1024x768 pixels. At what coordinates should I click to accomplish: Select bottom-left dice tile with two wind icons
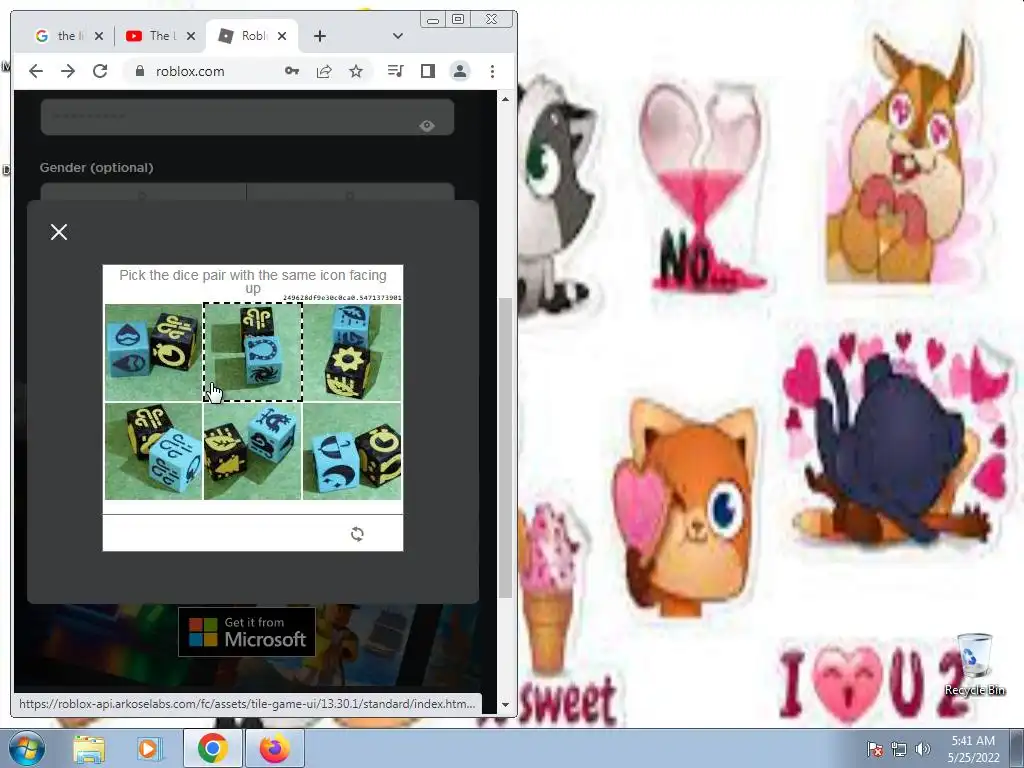pyautogui.click(x=153, y=451)
